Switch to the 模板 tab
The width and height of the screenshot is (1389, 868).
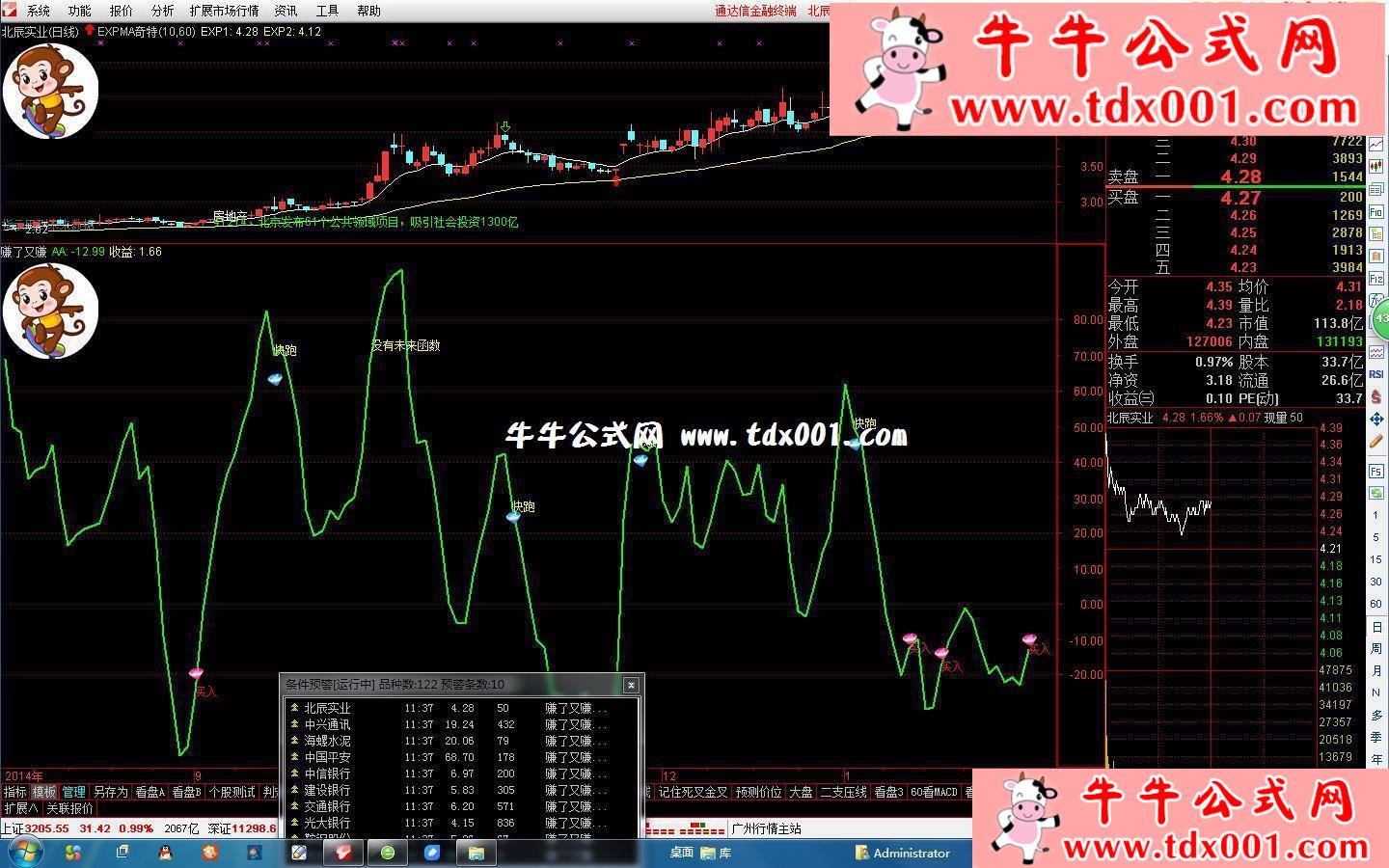click(44, 792)
